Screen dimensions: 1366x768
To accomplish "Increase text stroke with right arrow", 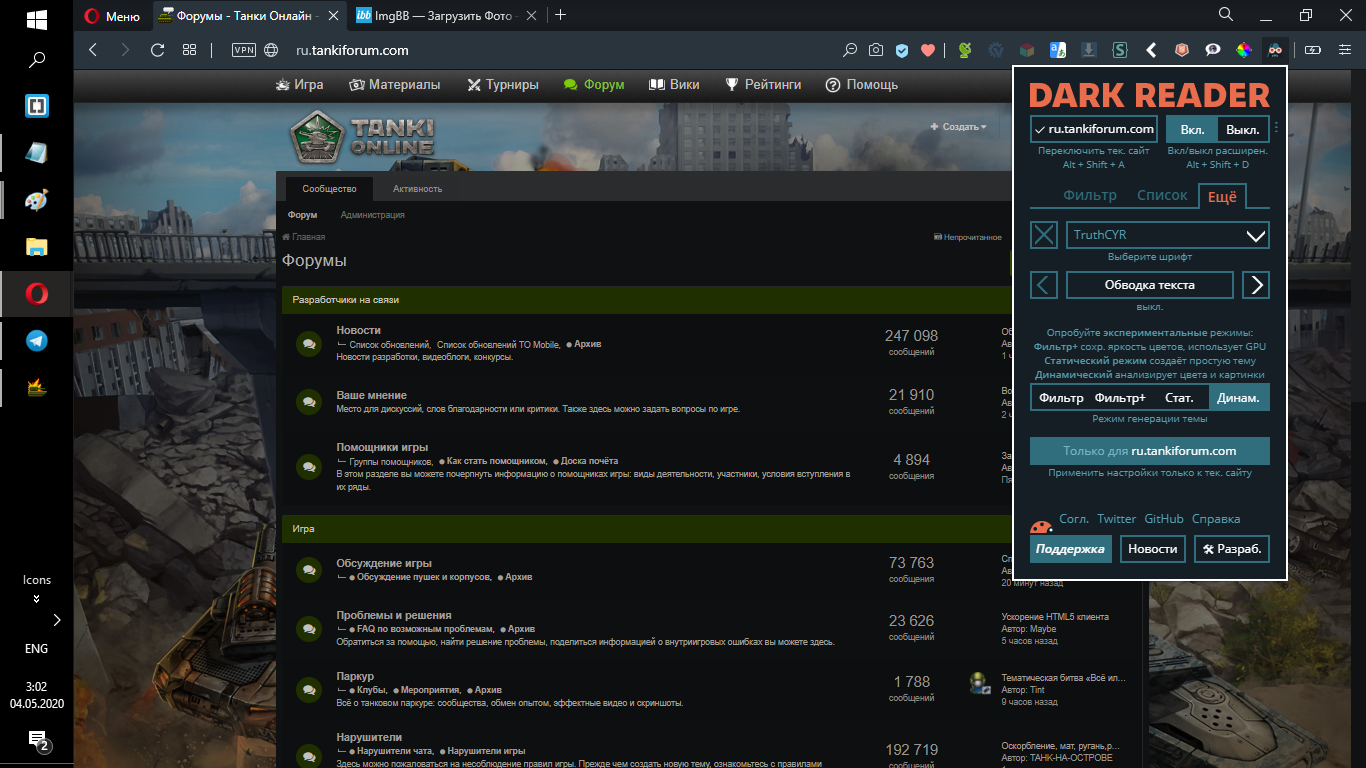I will [x=1256, y=285].
